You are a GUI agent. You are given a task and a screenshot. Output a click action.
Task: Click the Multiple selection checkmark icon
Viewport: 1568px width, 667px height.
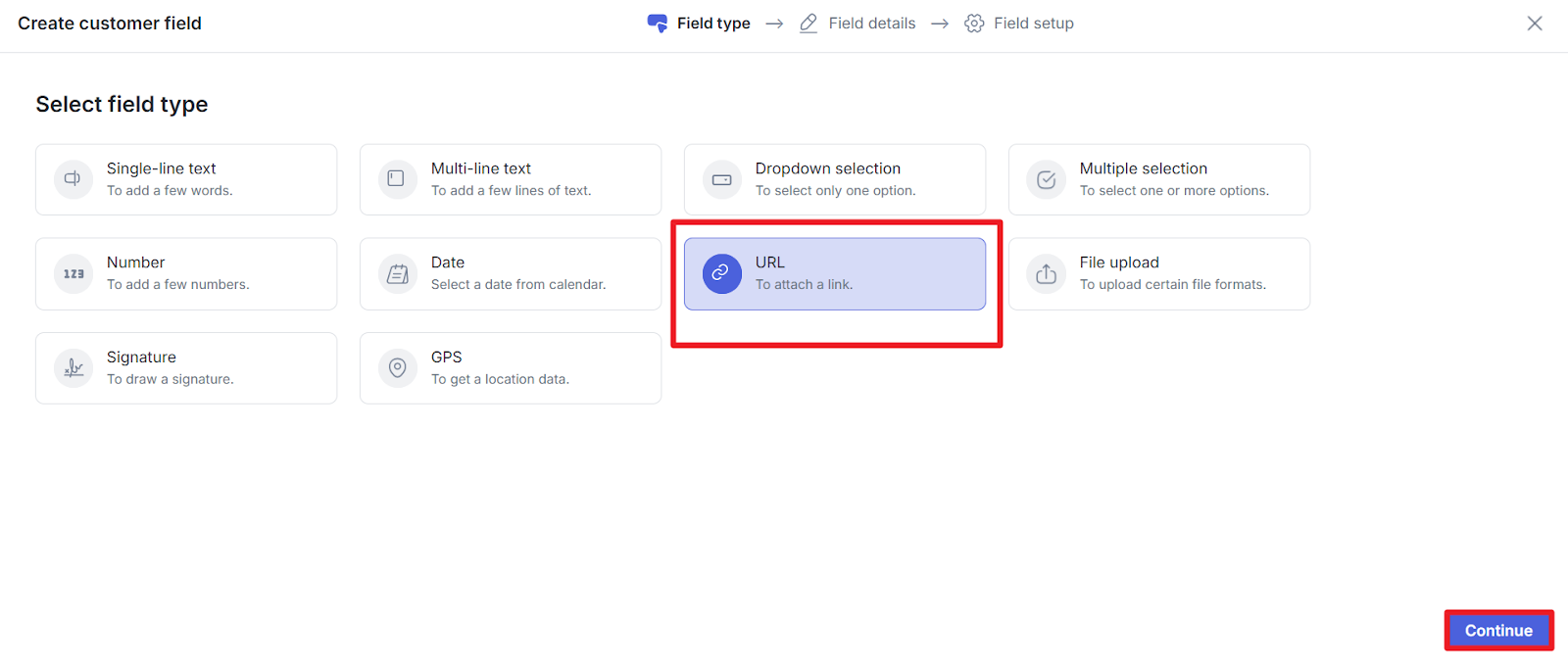[1046, 179]
